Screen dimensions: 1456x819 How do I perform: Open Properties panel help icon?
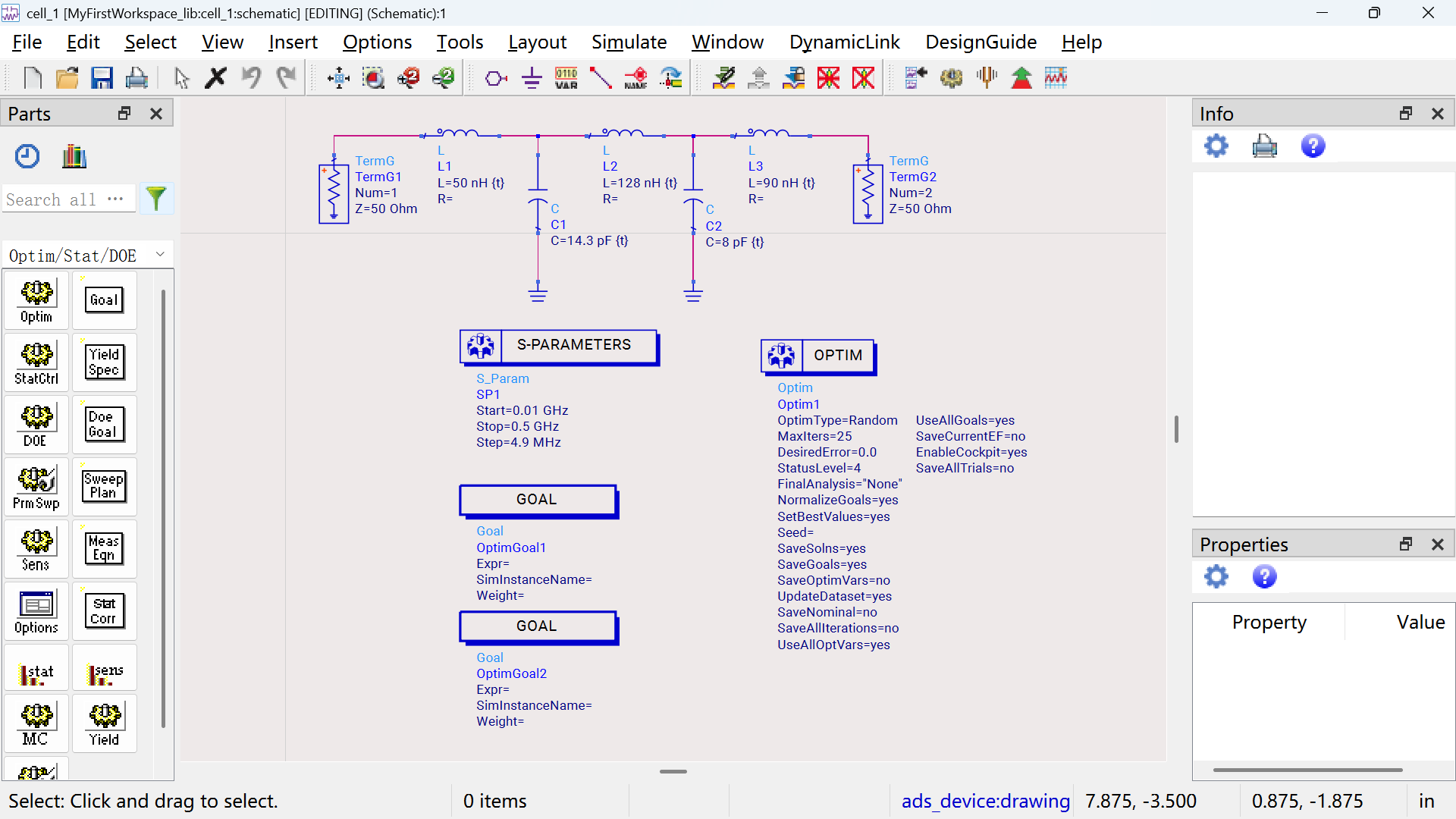pyautogui.click(x=1265, y=577)
